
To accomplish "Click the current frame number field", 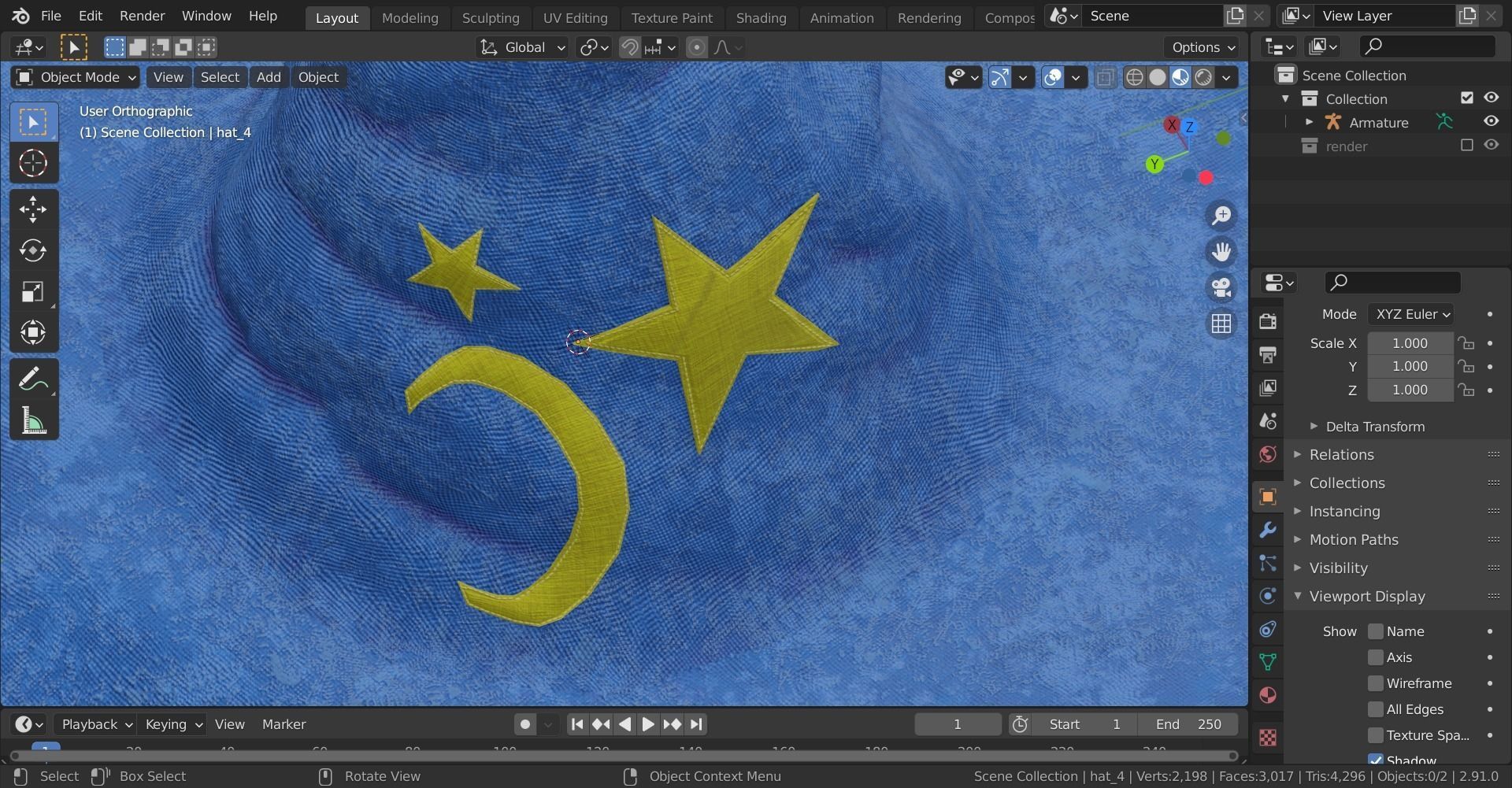I will pyautogui.click(x=958, y=724).
